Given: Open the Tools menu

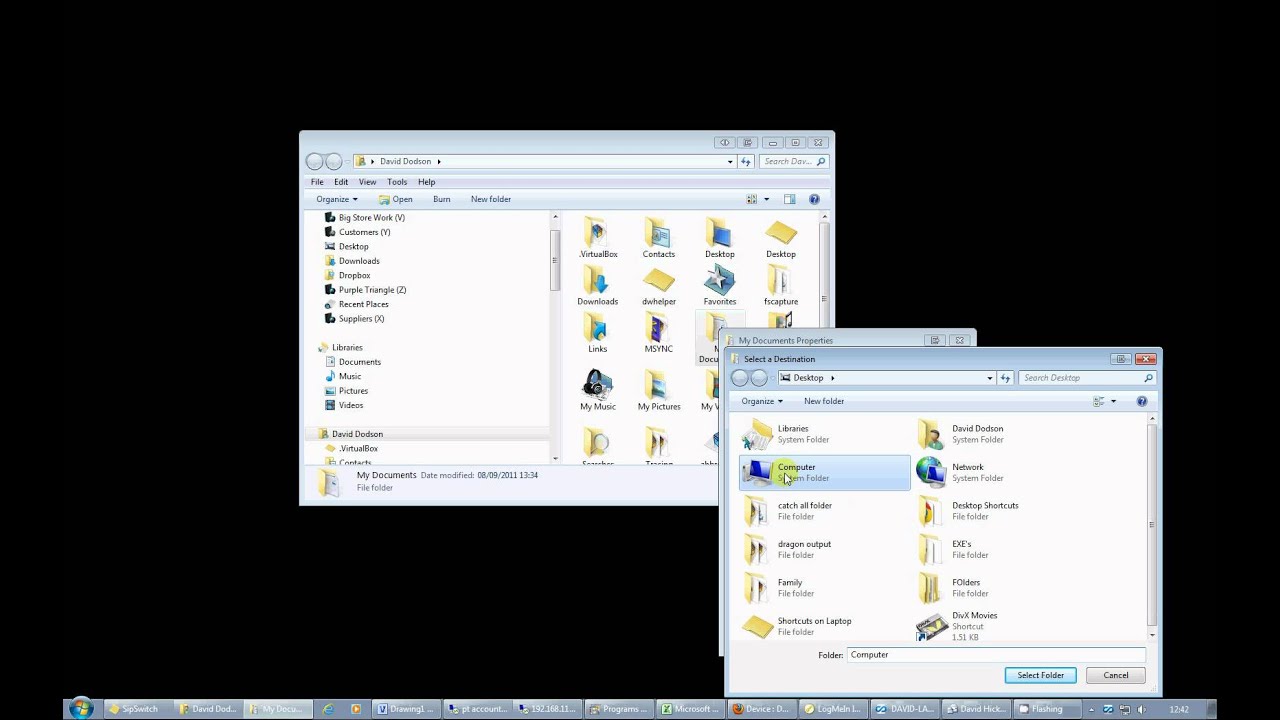Looking at the screenshot, I should pyautogui.click(x=397, y=182).
